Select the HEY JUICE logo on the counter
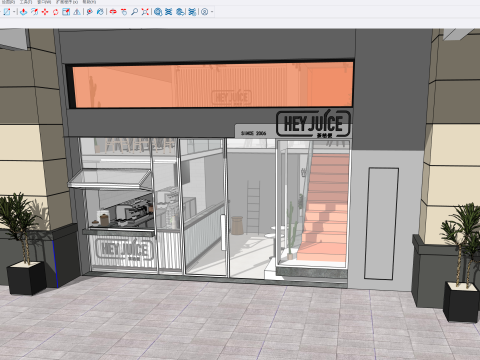Viewport: 480px width, 360px height. pyautogui.click(x=124, y=248)
